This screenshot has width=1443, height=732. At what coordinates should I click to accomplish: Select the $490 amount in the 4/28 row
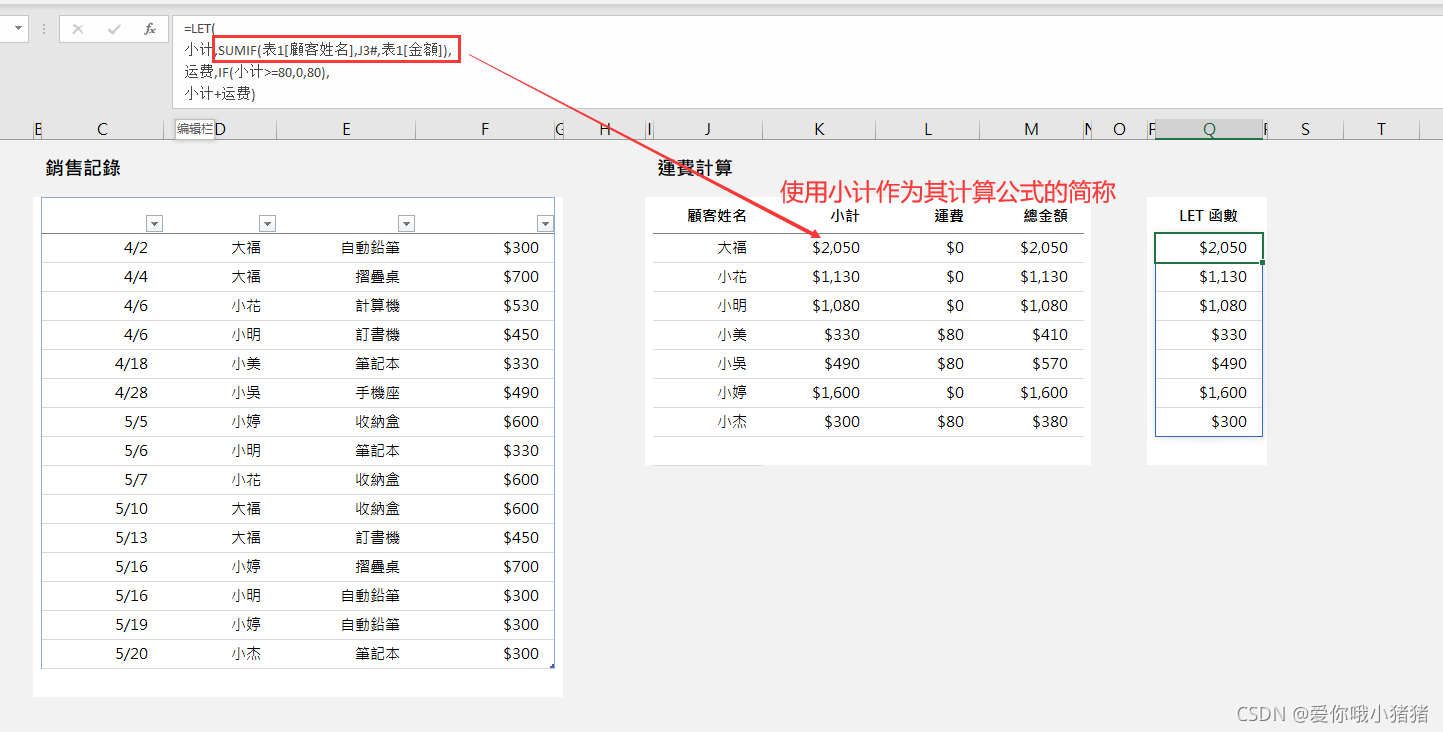pos(485,393)
